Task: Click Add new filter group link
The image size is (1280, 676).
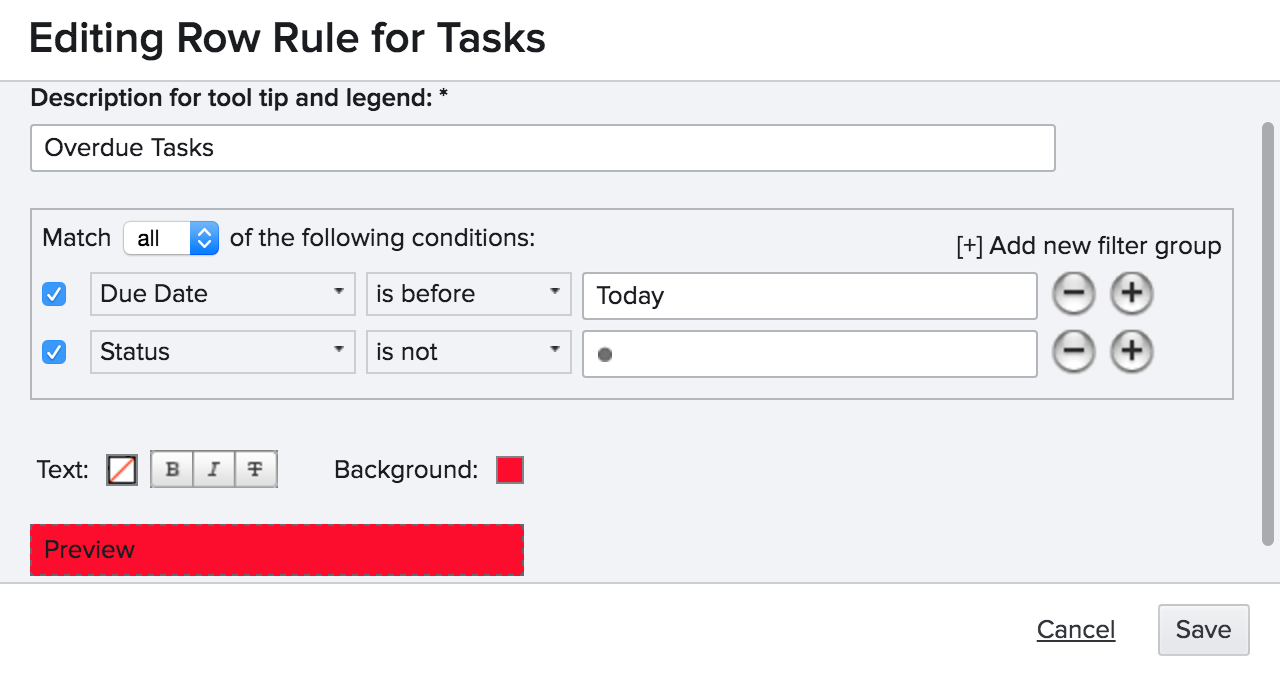Action: click(1089, 246)
